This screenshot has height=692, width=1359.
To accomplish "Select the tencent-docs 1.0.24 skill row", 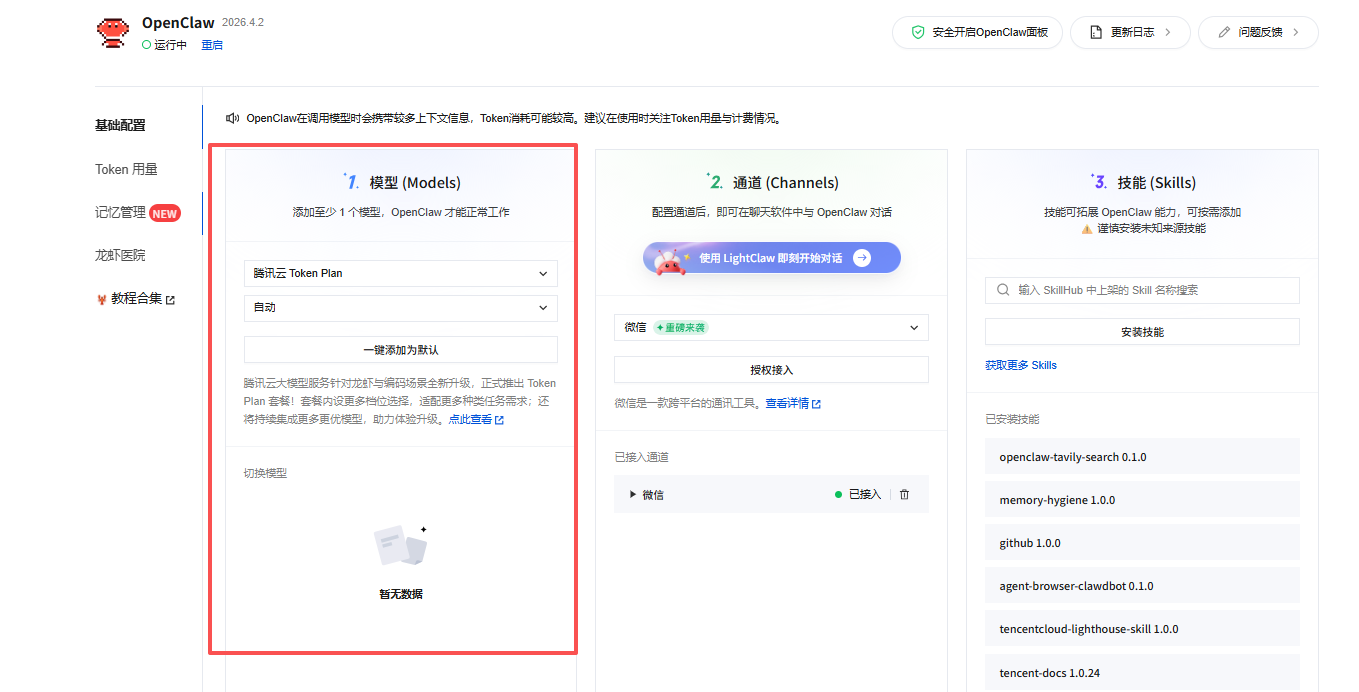I will pos(1142,673).
